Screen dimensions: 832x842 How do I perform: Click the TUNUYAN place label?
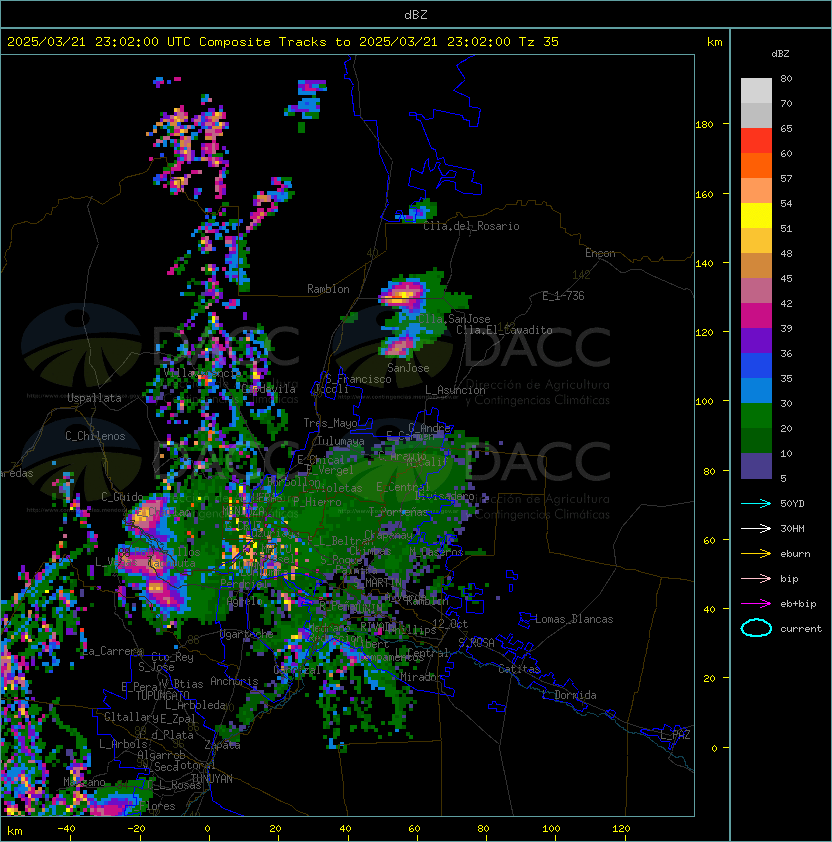click(x=212, y=779)
